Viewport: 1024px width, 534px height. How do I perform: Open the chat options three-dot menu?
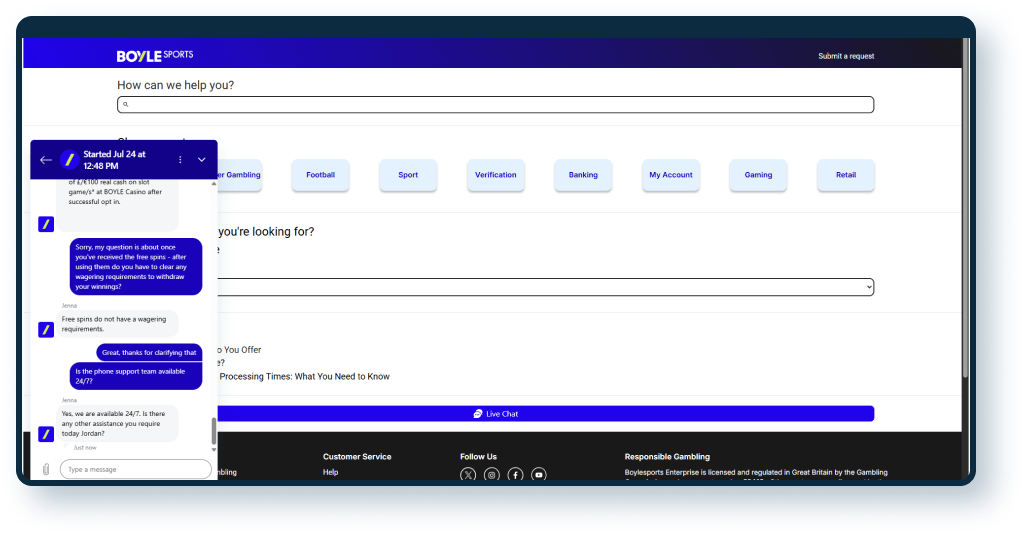pyautogui.click(x=180, y=160)
